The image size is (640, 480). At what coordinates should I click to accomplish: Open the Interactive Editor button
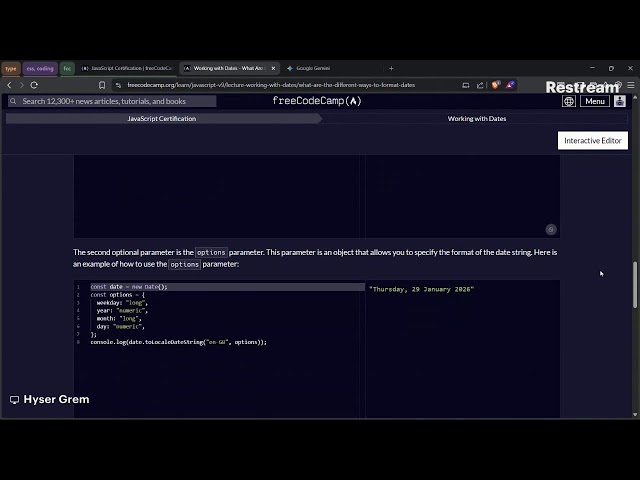pyautogui.click(x=593, y=140)
